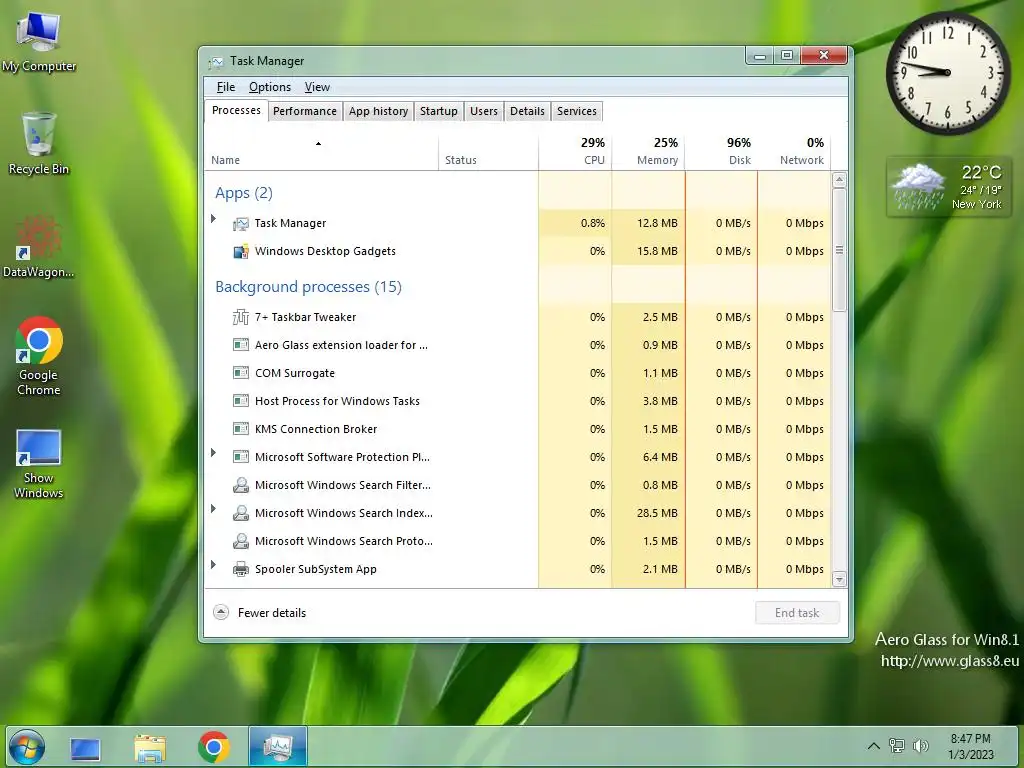This screenshot has height=768, width=1024.
Task: Select the Recycle Bin desktop icon
Action: click(x=39, y=144)
